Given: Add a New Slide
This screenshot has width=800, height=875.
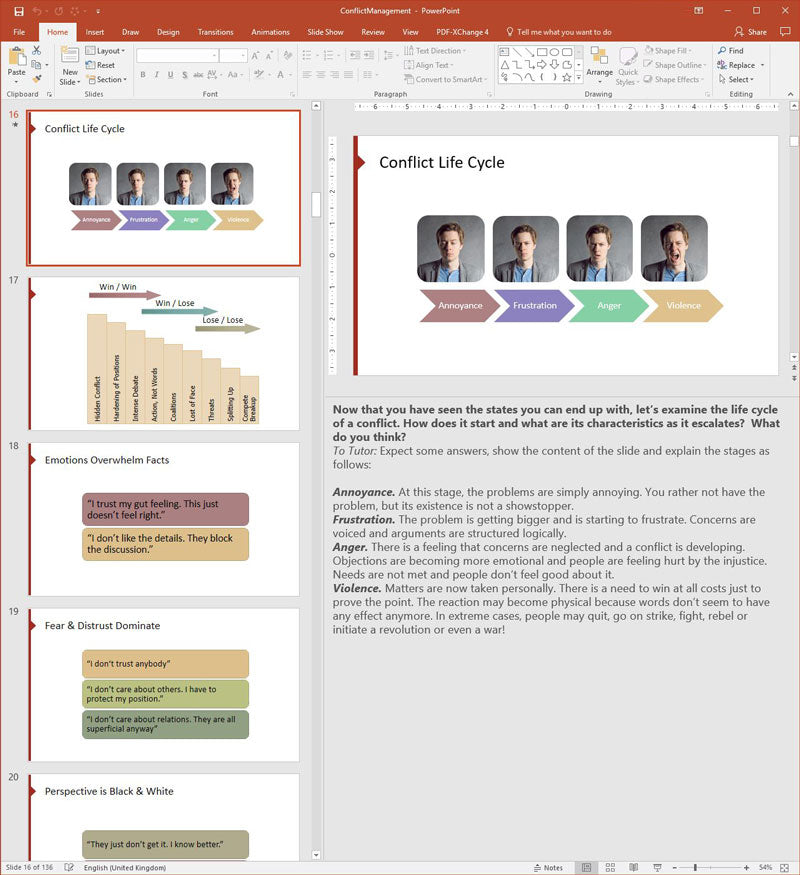Looking at the screenshot, I should tap(70, 66).
